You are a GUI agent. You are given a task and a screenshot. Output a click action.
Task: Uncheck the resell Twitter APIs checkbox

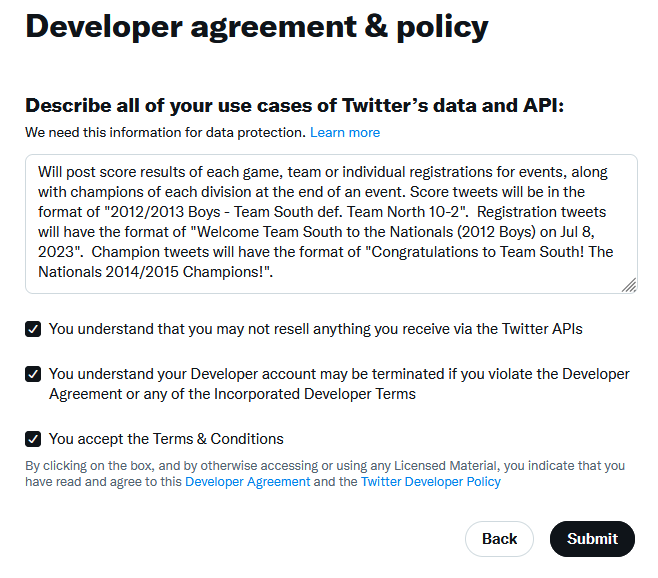(x=33, y=329)
